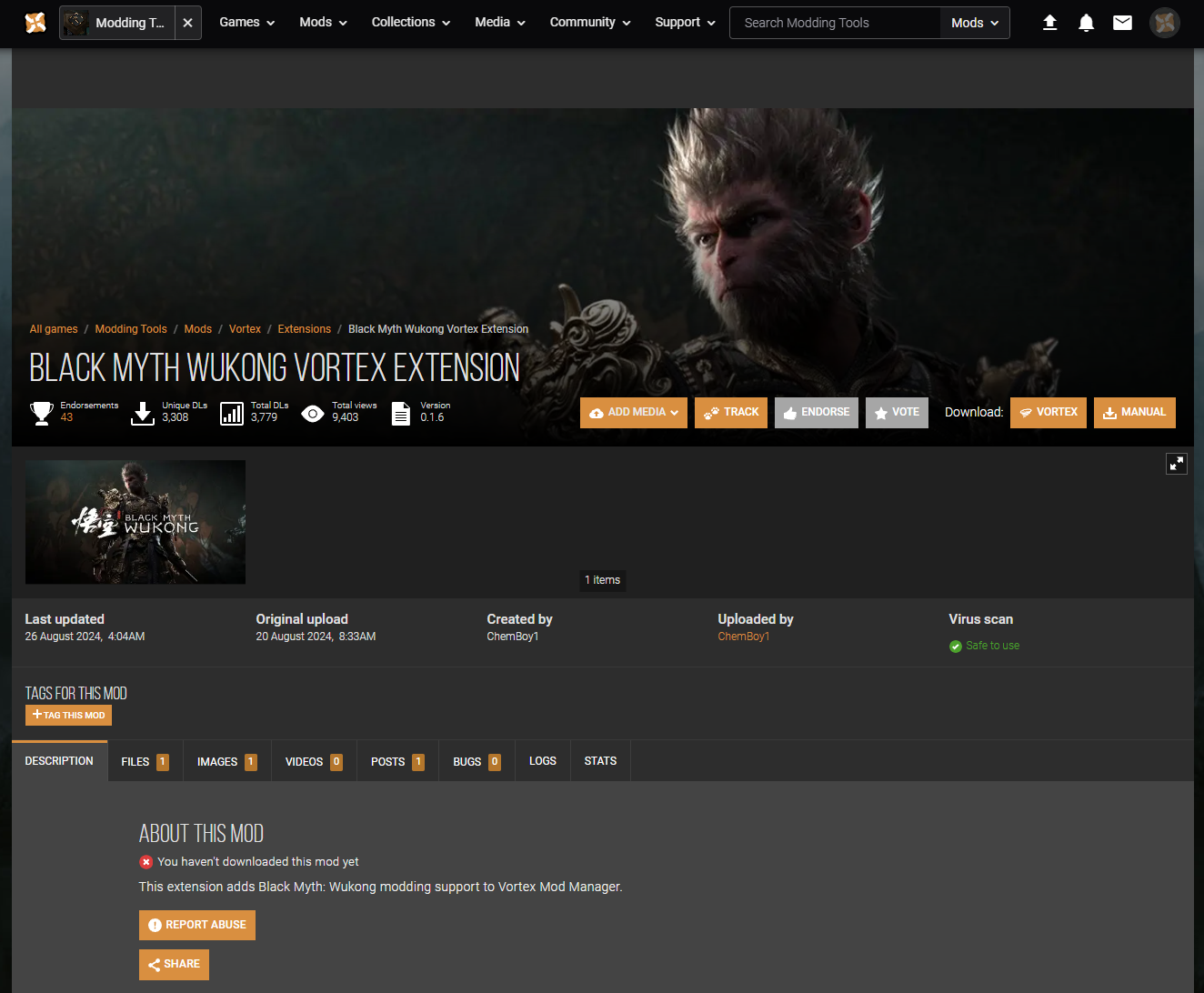
Task: Click the Total DLs bar chart icon
Action: (232, 414)
